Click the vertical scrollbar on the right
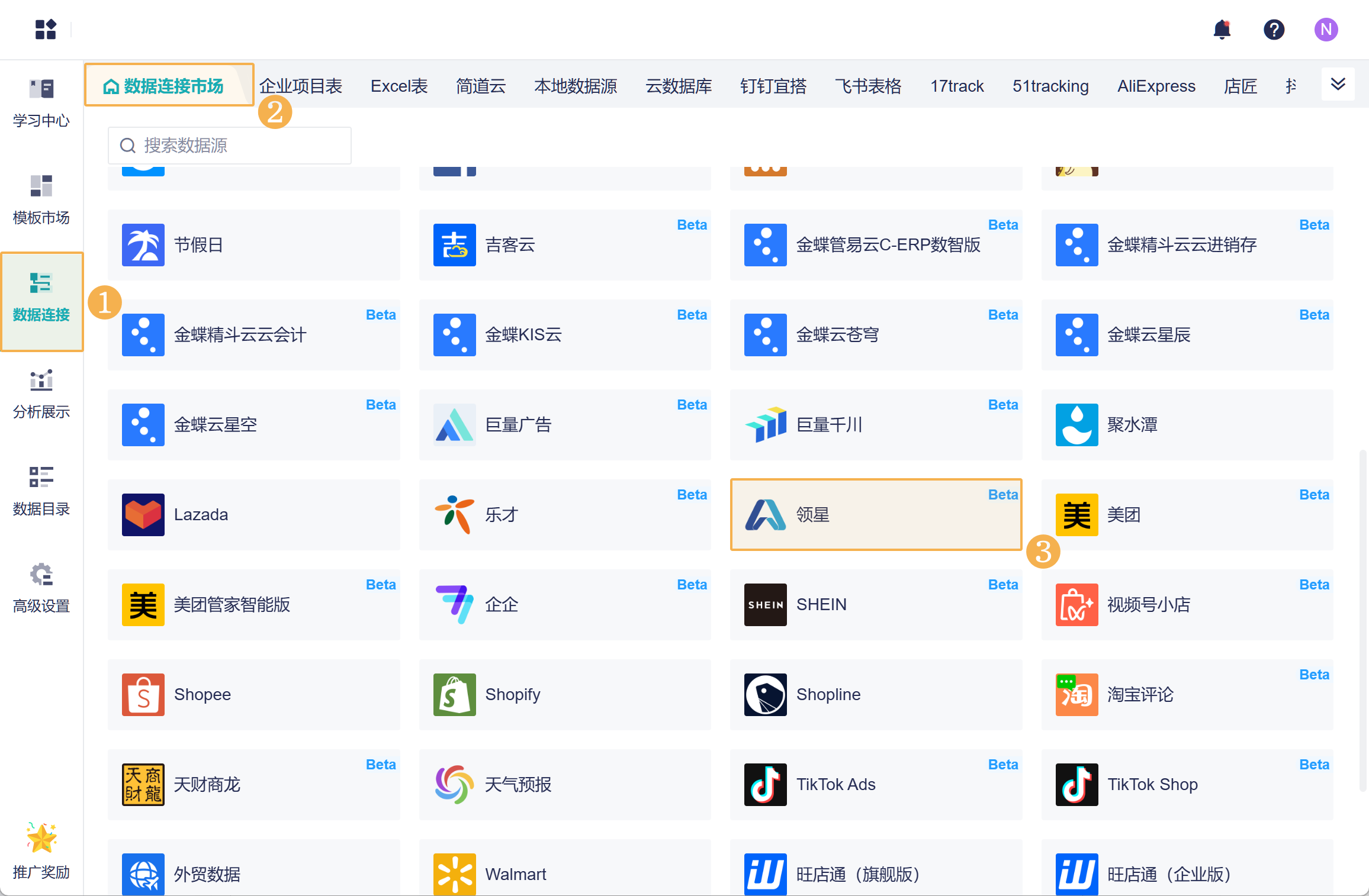 click(x=1362, y=621)
